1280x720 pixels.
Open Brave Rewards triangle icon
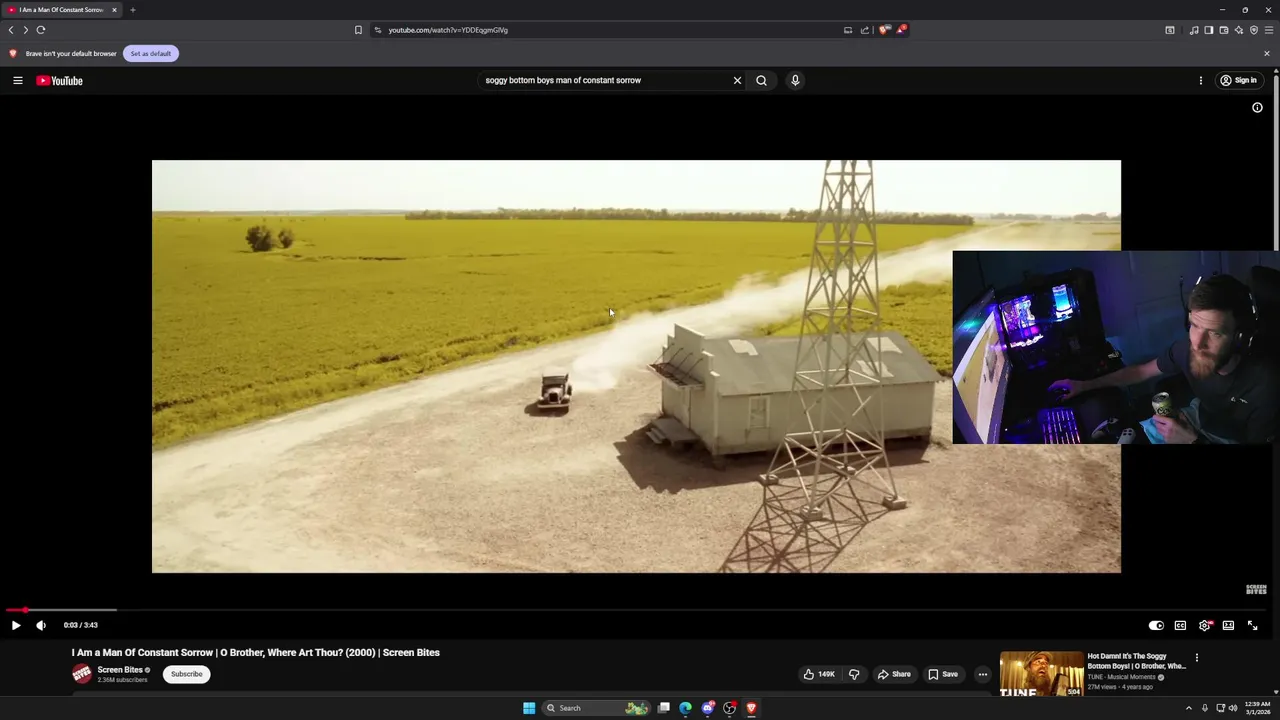coord(900,30)
